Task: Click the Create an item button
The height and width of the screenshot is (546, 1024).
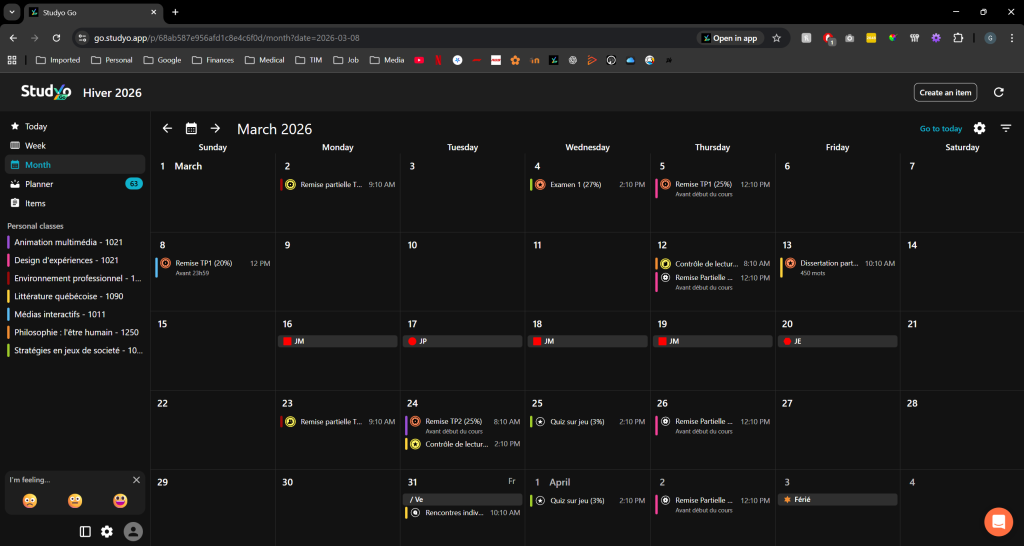Action: tap(945, 93)
